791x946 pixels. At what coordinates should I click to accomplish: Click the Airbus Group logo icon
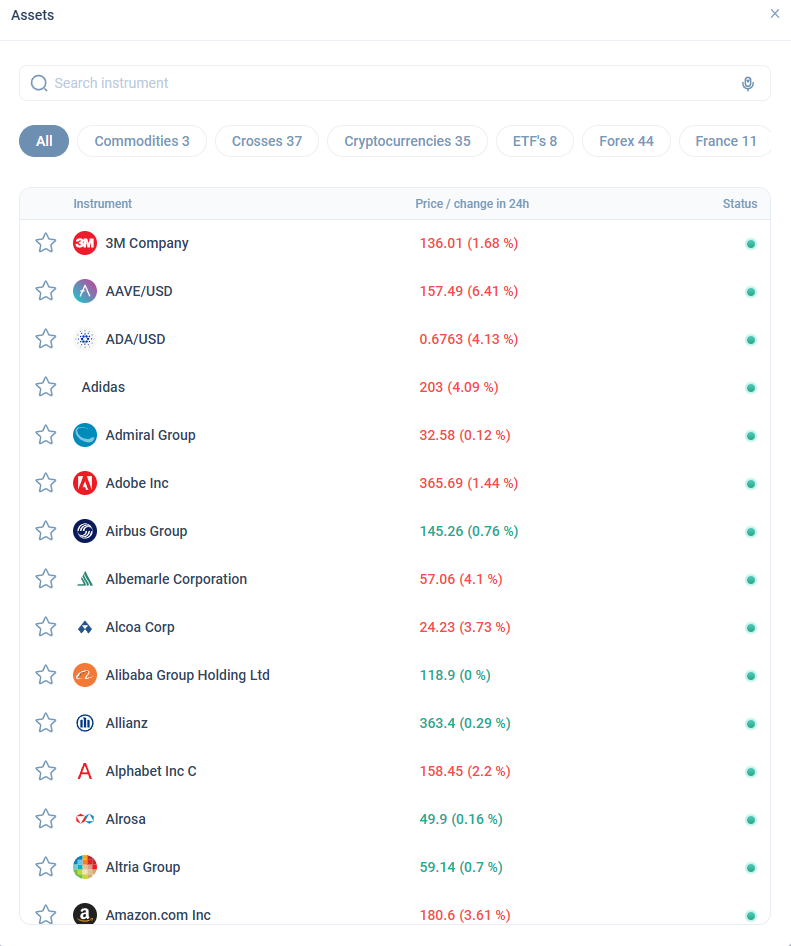85,531
